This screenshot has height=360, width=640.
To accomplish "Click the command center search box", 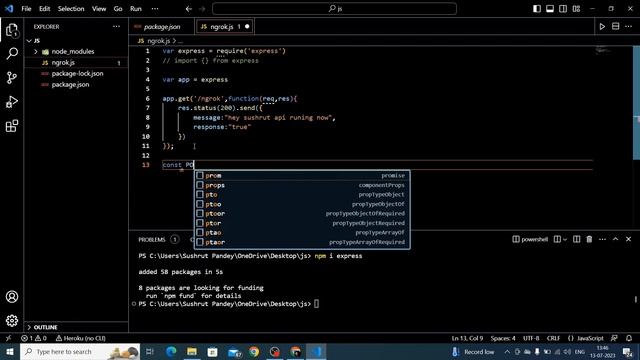I will pyautogui.click(x=334, y=9).
